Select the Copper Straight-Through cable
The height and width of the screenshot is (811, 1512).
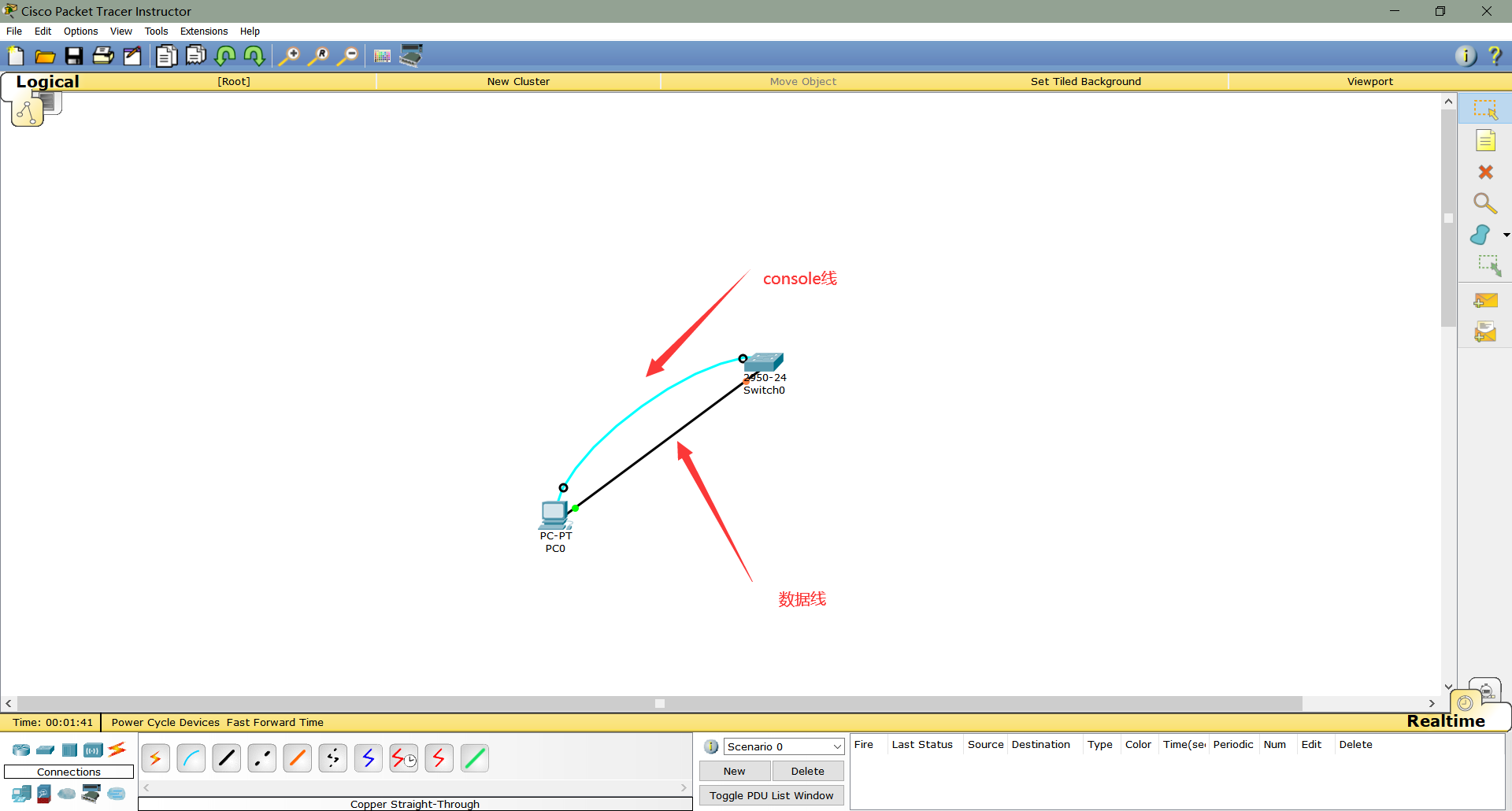(x=227, y=758)
